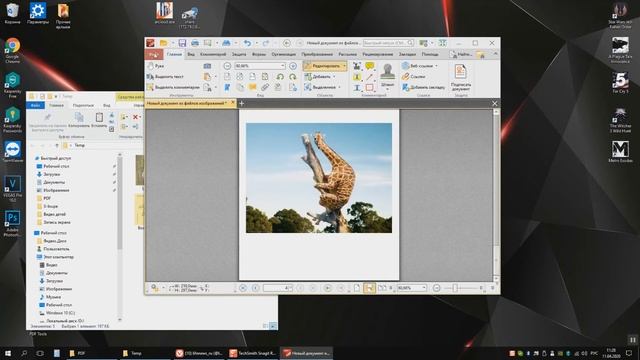
Task: Open Metro Exodus desktop shortcut
Action: pos(620,152)
